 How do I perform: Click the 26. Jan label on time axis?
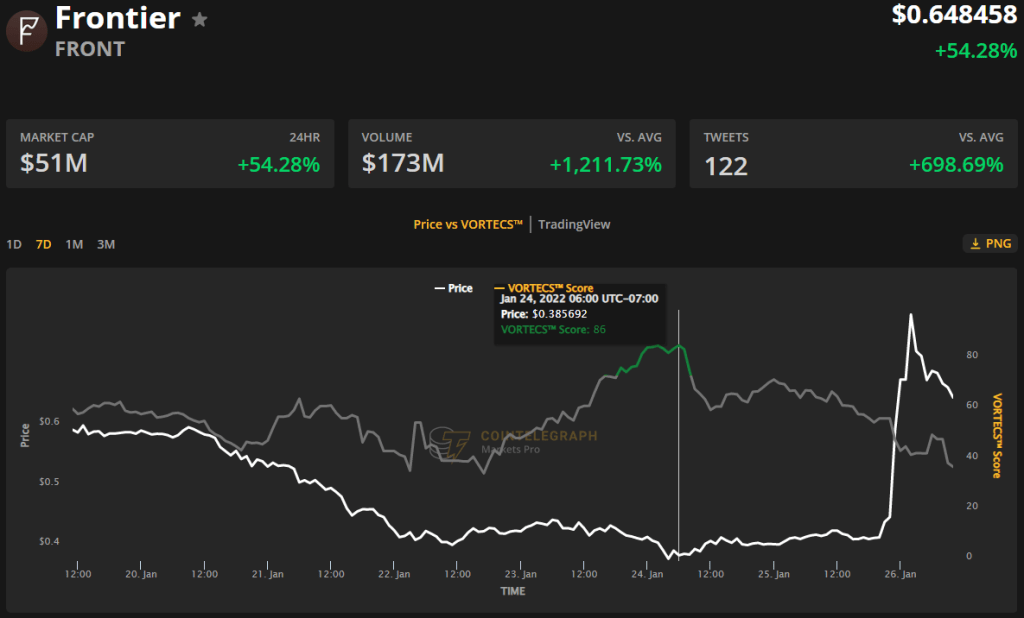[901, 575]
